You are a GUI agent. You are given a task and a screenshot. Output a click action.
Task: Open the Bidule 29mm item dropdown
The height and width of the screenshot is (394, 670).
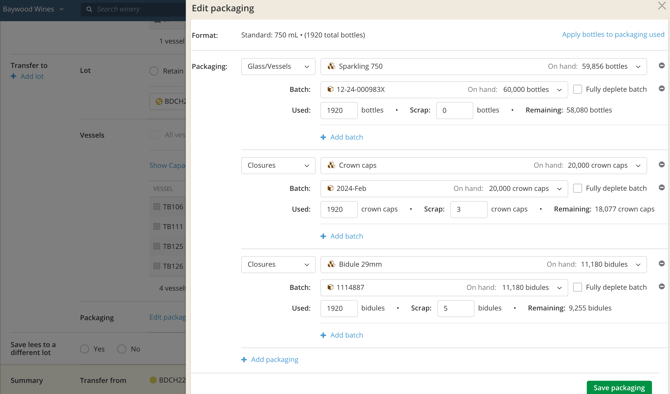(x=483, y=265)
